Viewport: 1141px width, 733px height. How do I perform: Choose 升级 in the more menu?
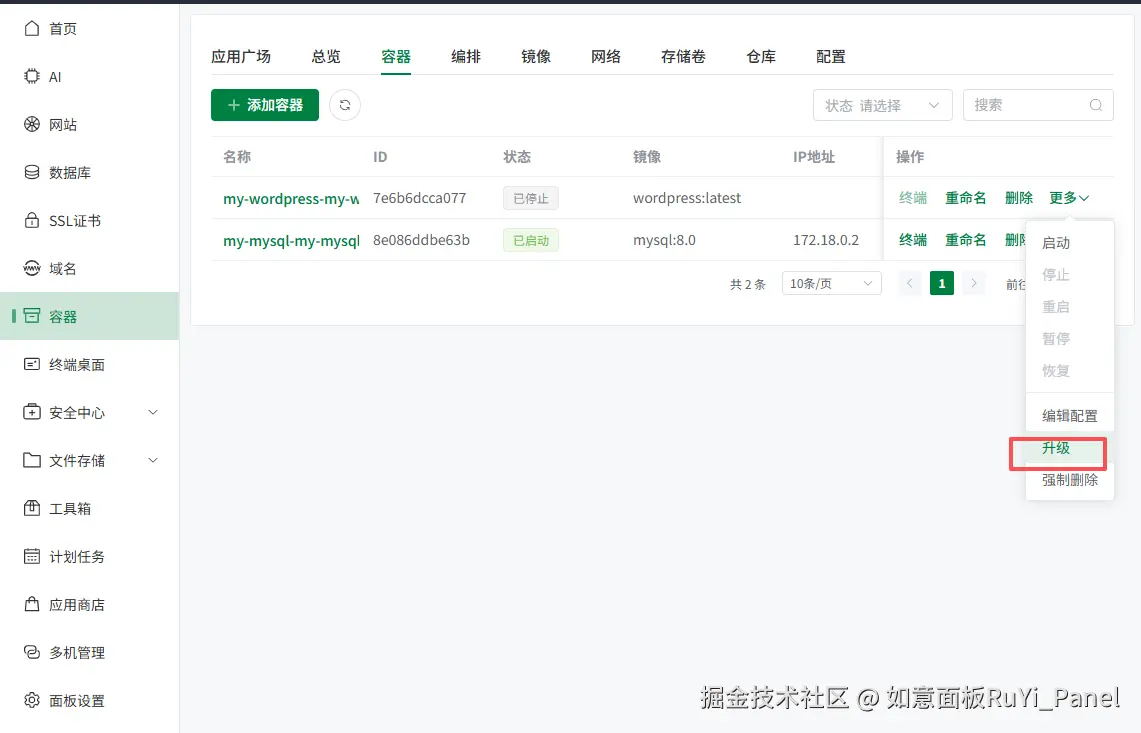click(1070, 448)
